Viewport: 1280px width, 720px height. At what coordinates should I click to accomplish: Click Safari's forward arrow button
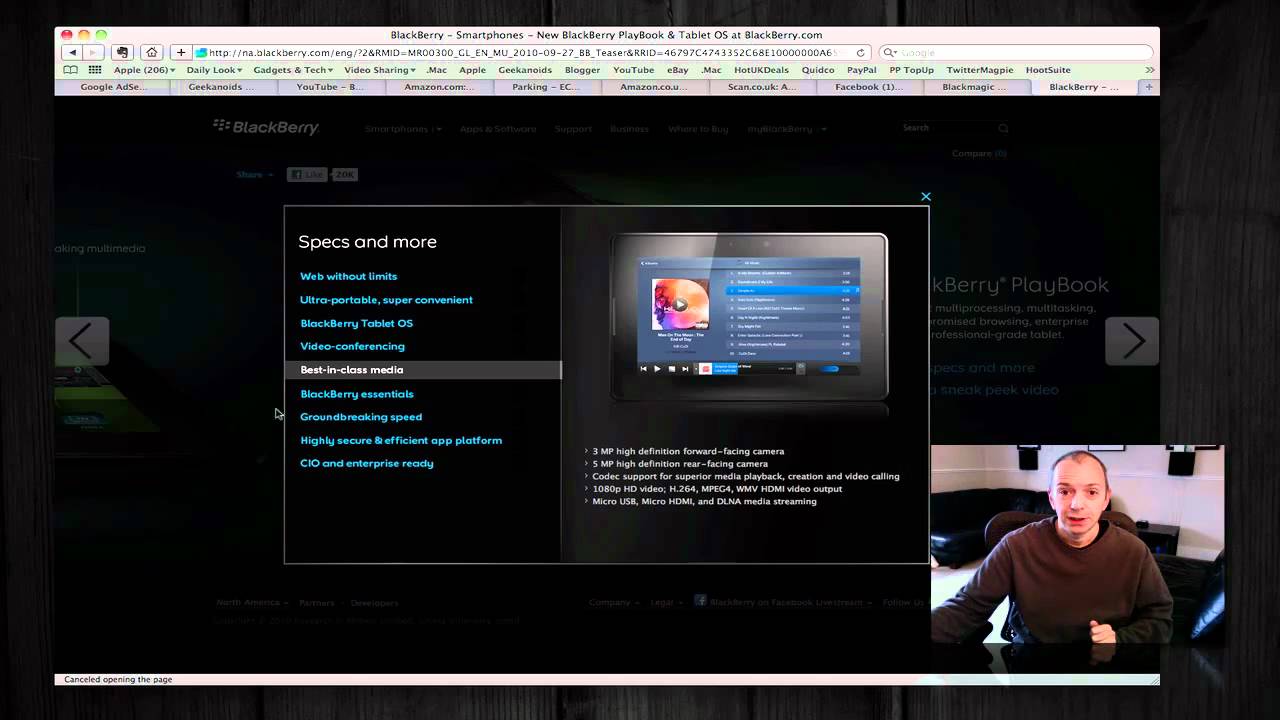pos(94,52)
